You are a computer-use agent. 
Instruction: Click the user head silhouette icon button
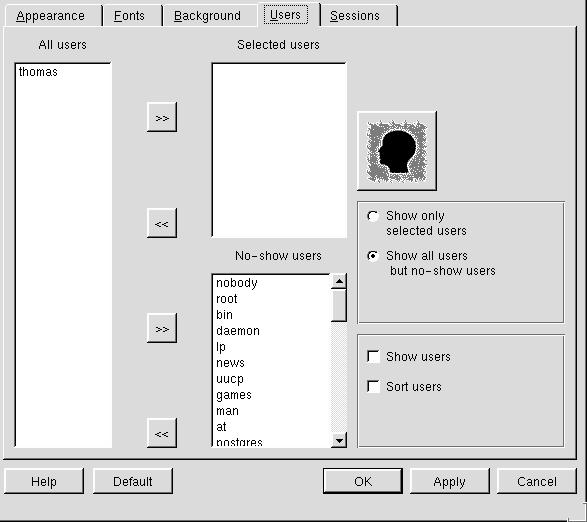(397, 151)
